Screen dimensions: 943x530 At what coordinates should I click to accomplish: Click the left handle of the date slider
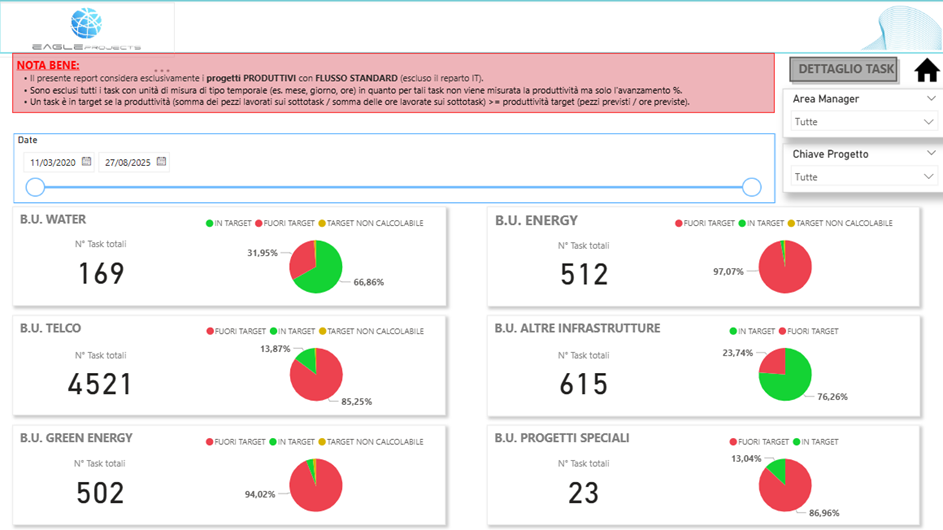[x=35, y=187]
